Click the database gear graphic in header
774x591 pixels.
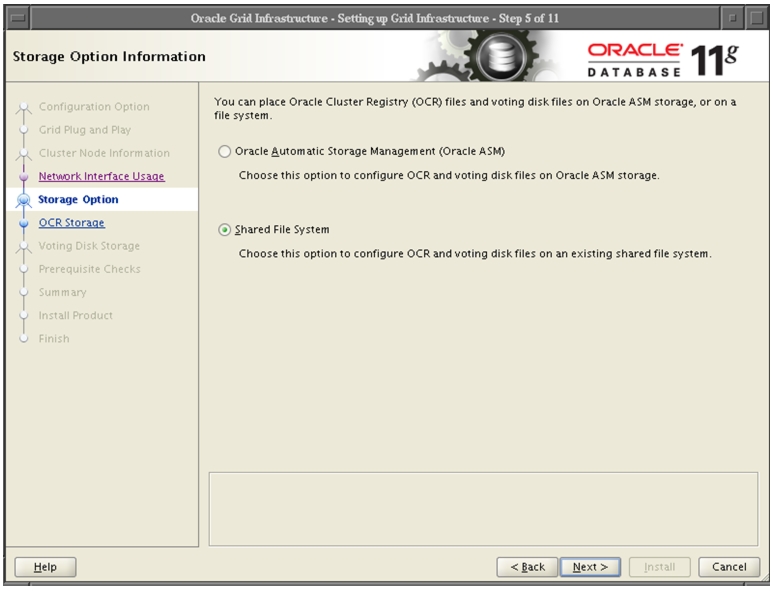click(x=501, y=56)
